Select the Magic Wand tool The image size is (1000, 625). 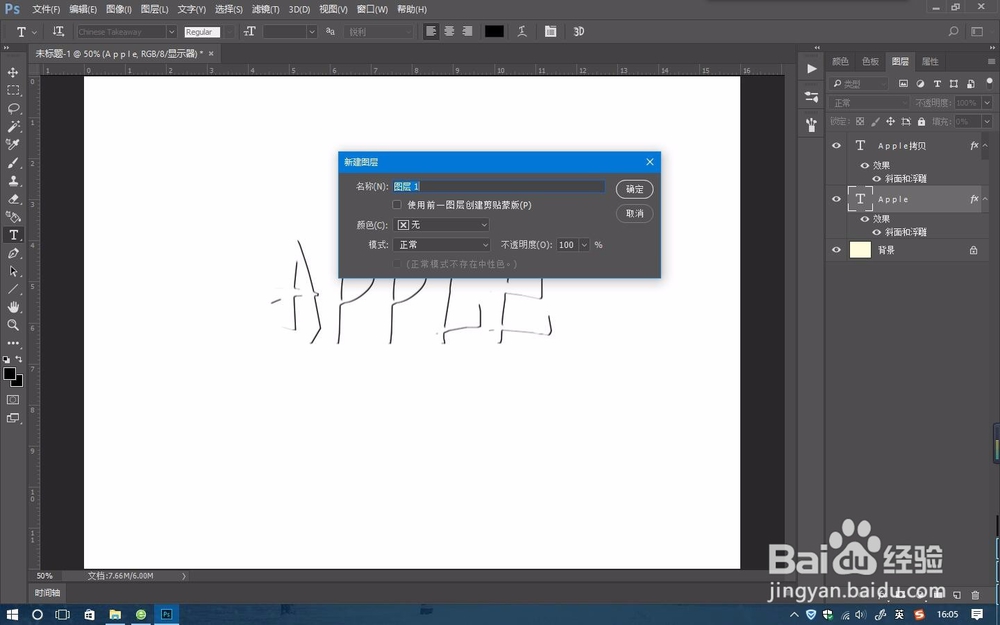click(13, 126)
